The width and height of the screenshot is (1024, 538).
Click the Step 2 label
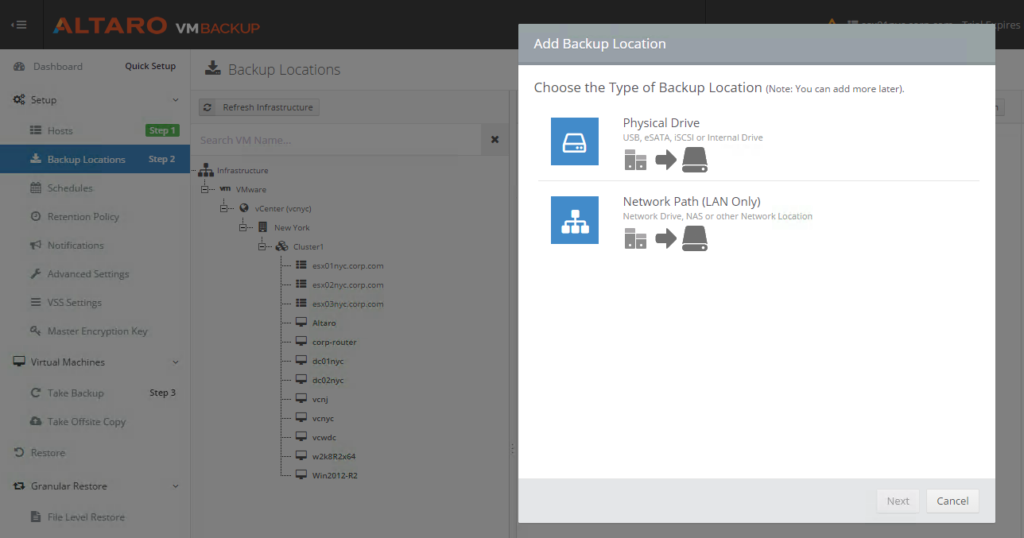[x=161, y=159]
